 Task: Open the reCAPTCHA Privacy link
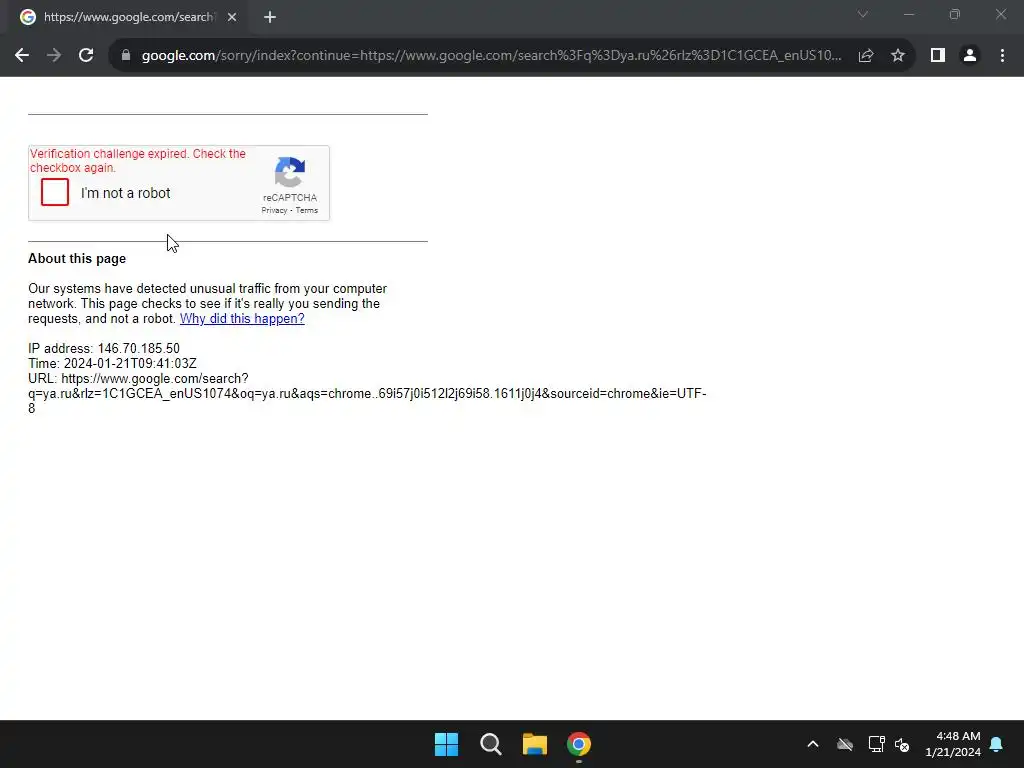[x=274, y=210]
